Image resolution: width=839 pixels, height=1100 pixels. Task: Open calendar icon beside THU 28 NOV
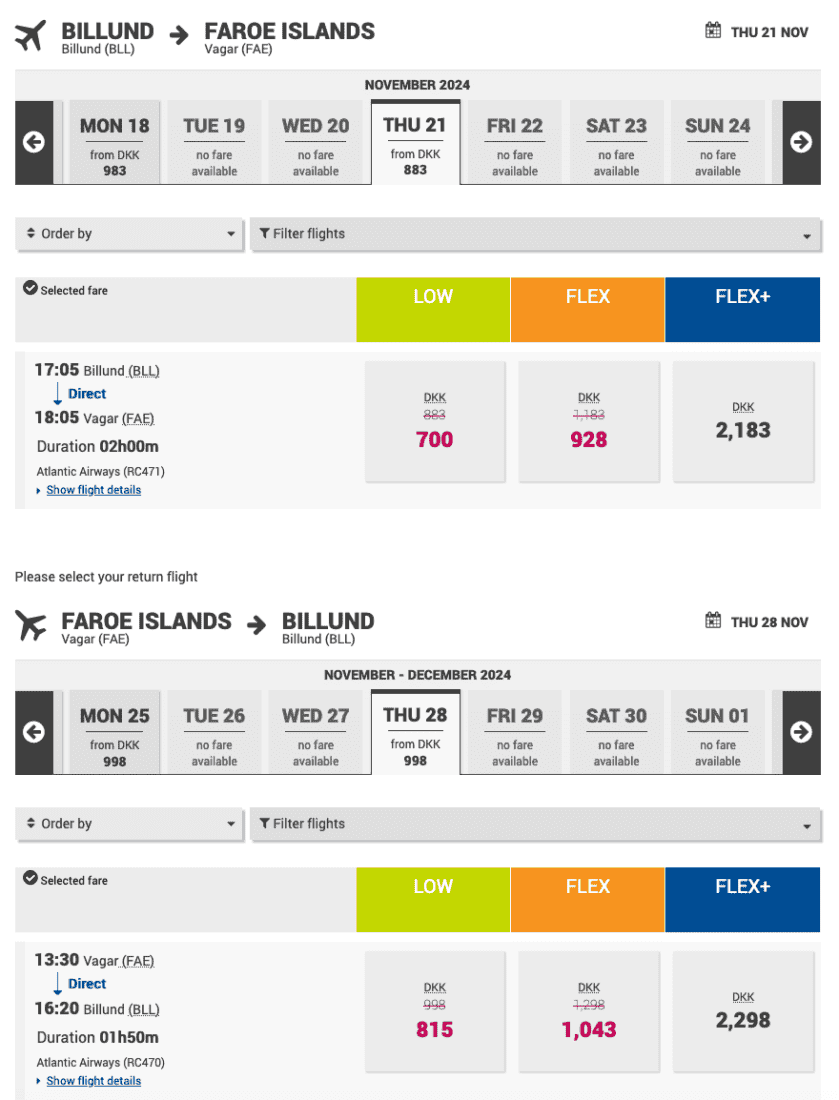[x=713, y=621]
